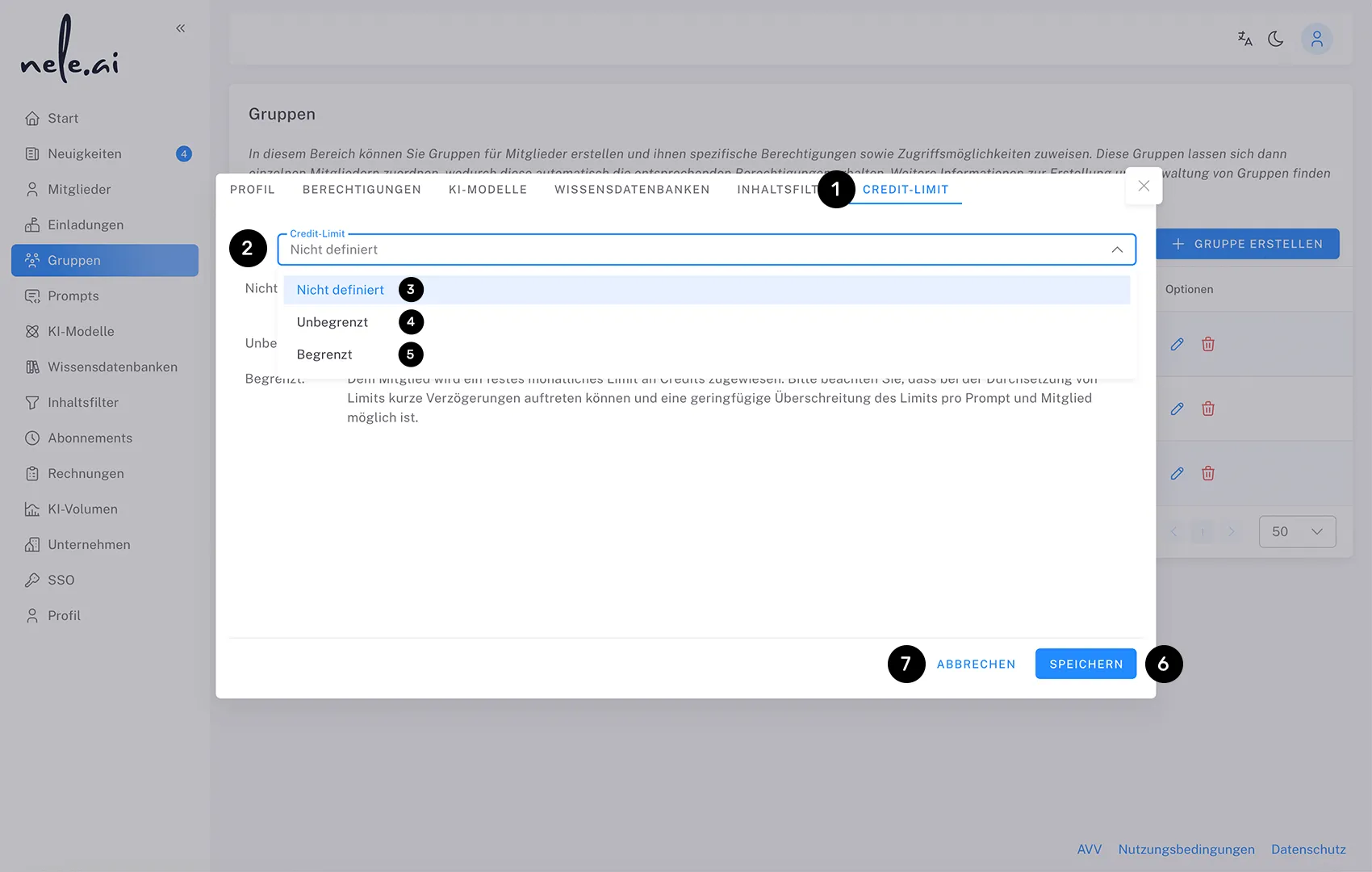This screenshot has height=872, width=1372.
Task: Navigate to SSO settings
Action: 59,580
